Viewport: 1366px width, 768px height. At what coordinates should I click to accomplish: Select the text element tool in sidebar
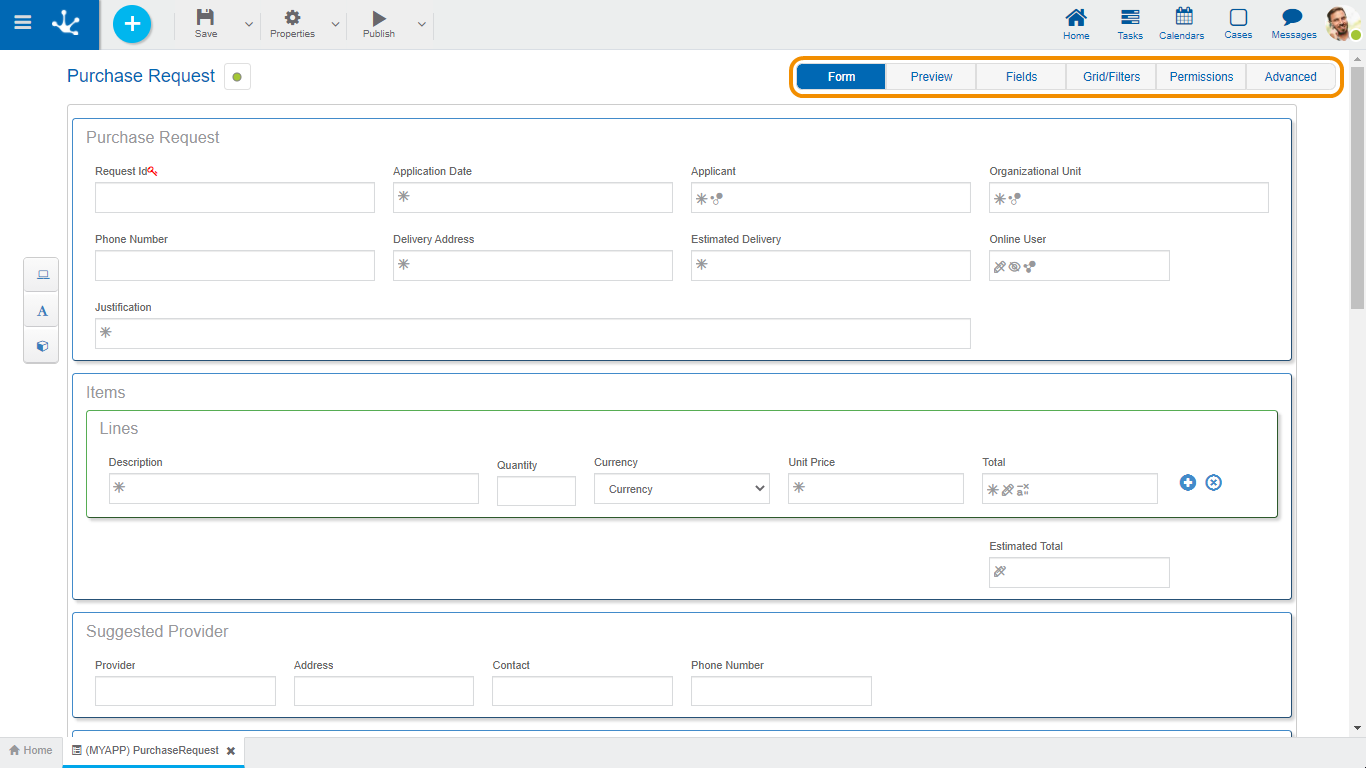coord(42,311)
